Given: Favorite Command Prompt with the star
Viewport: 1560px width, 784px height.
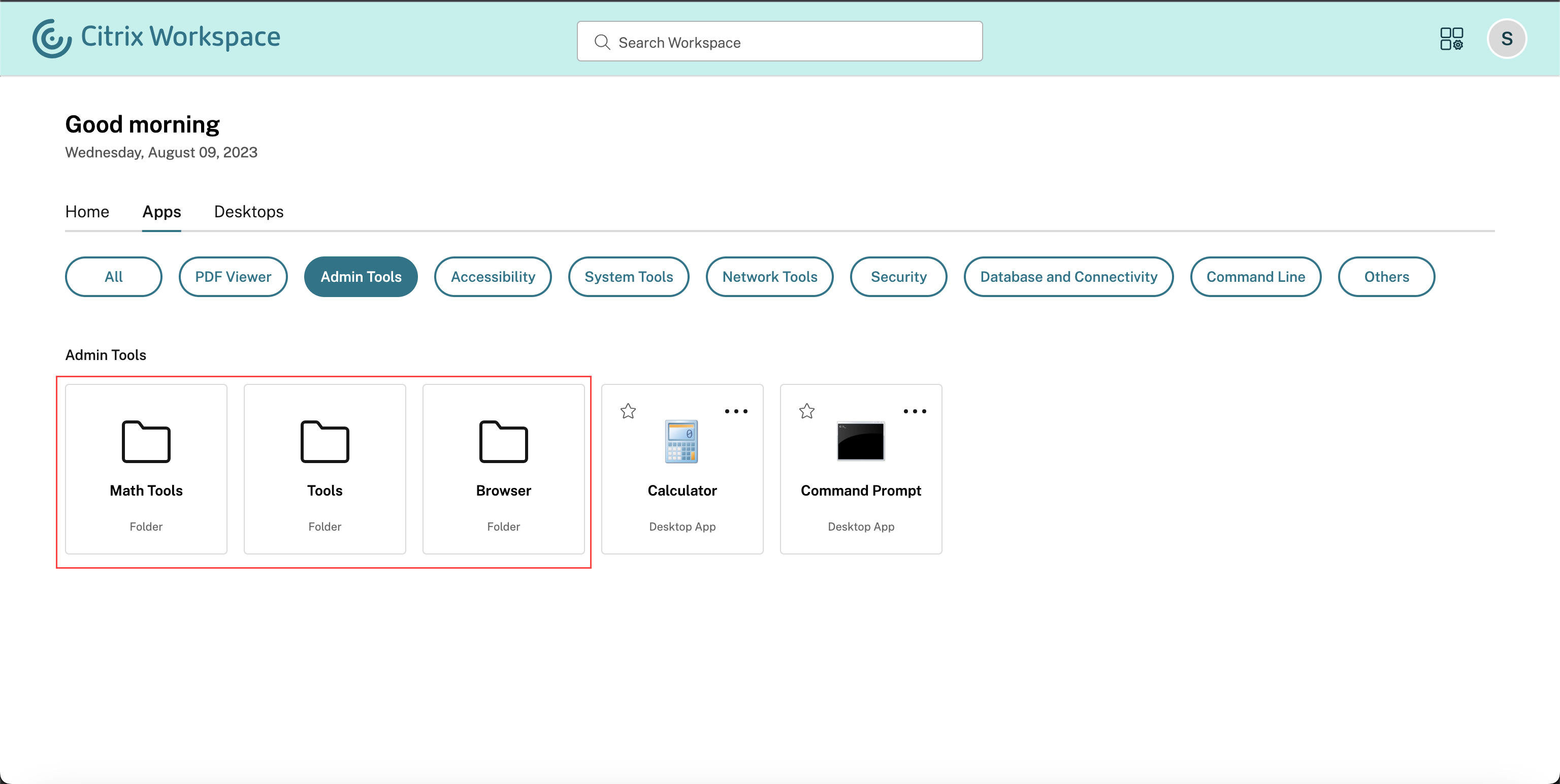Looking at the screenshot, I should click(x=806, y=411).
